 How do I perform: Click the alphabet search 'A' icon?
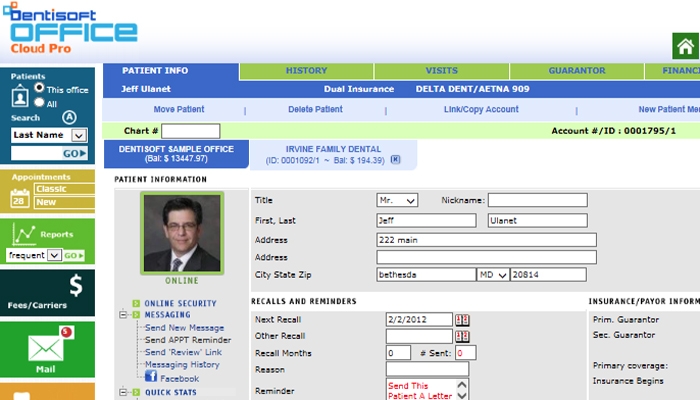[69, 117]
